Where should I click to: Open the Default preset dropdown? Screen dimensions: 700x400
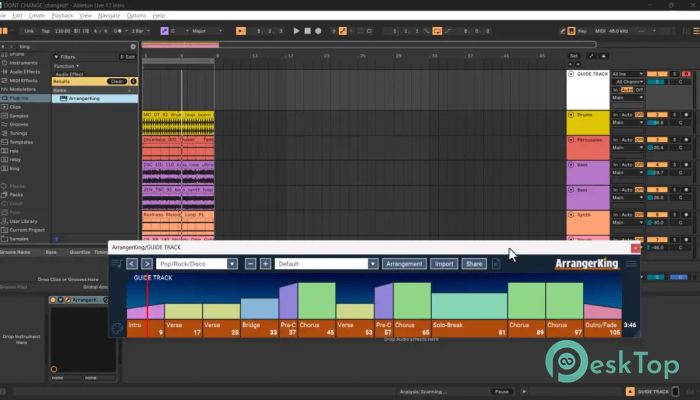click(x=326, y=264)
